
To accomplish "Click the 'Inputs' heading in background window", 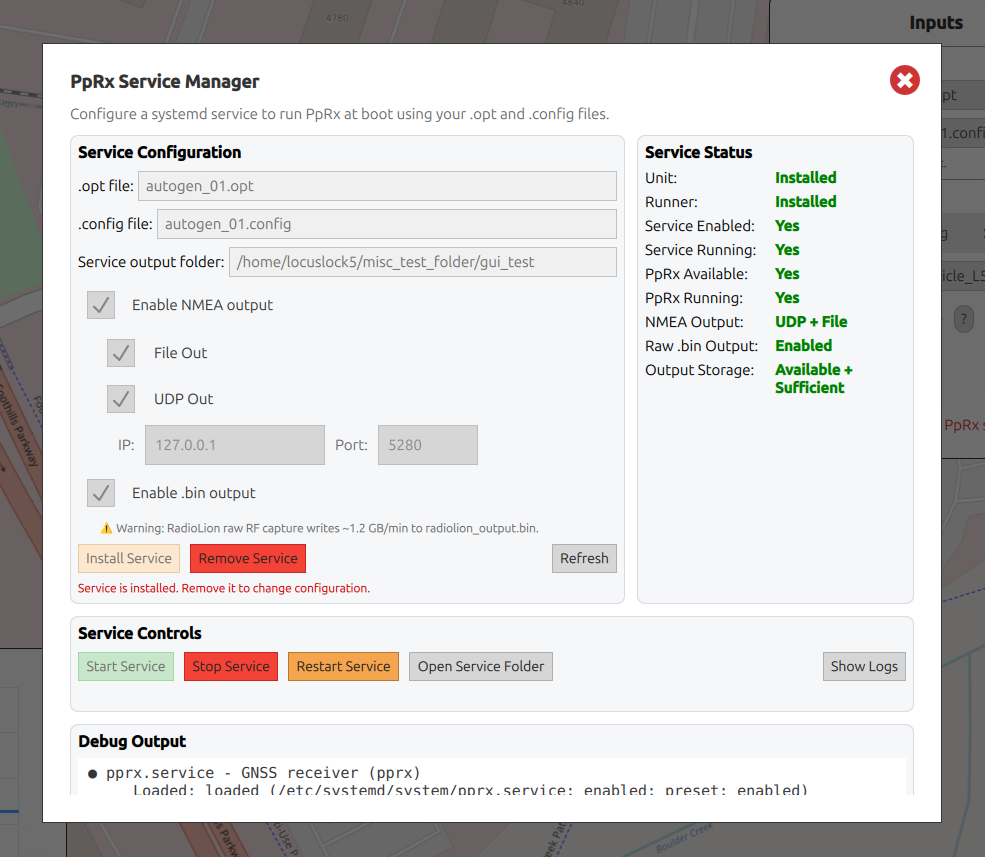I will [x=936, y=23].
